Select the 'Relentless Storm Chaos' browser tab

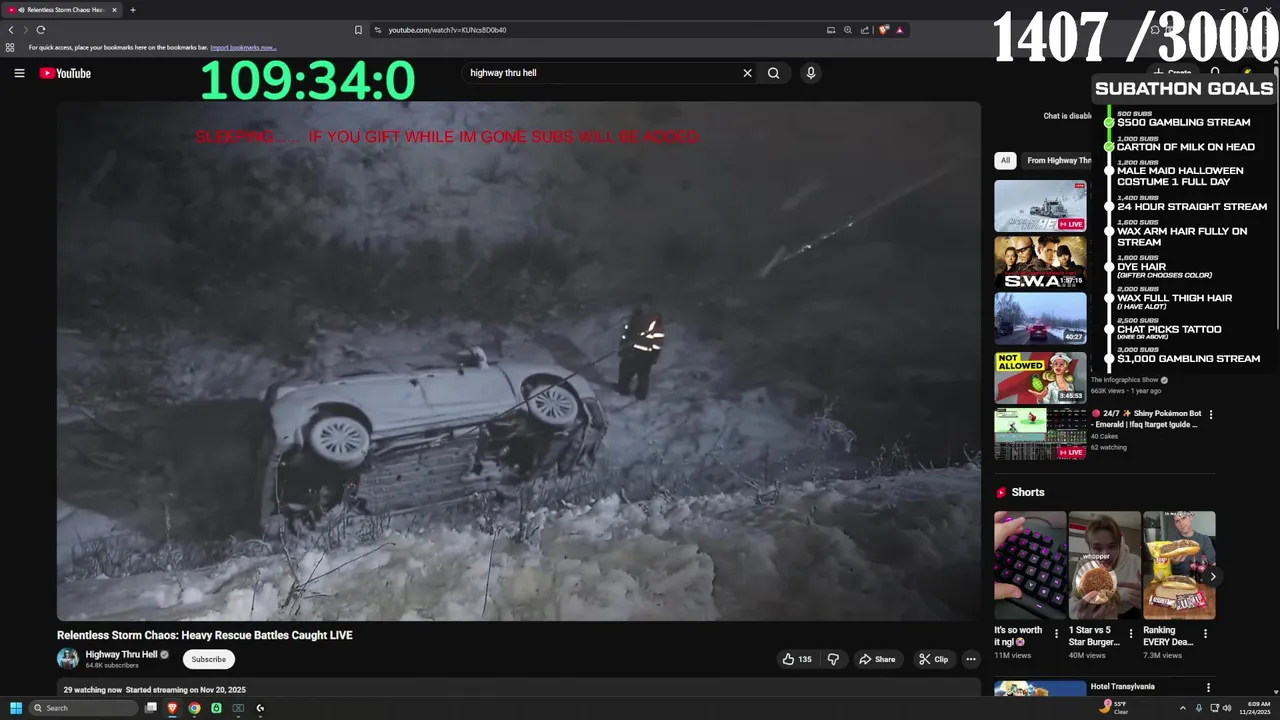click(x=62, y=10)
